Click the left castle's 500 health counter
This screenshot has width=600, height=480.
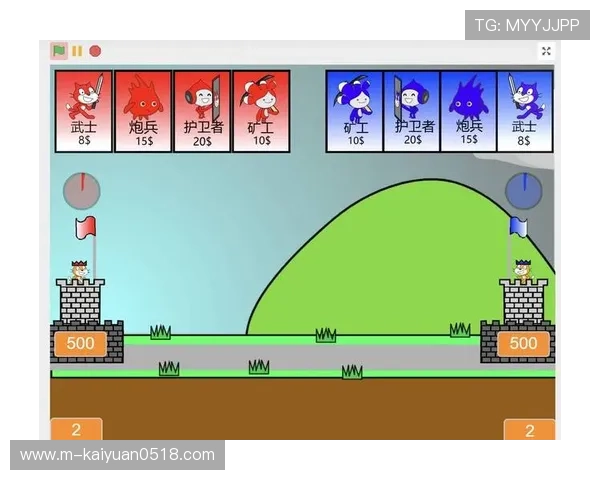80,344
